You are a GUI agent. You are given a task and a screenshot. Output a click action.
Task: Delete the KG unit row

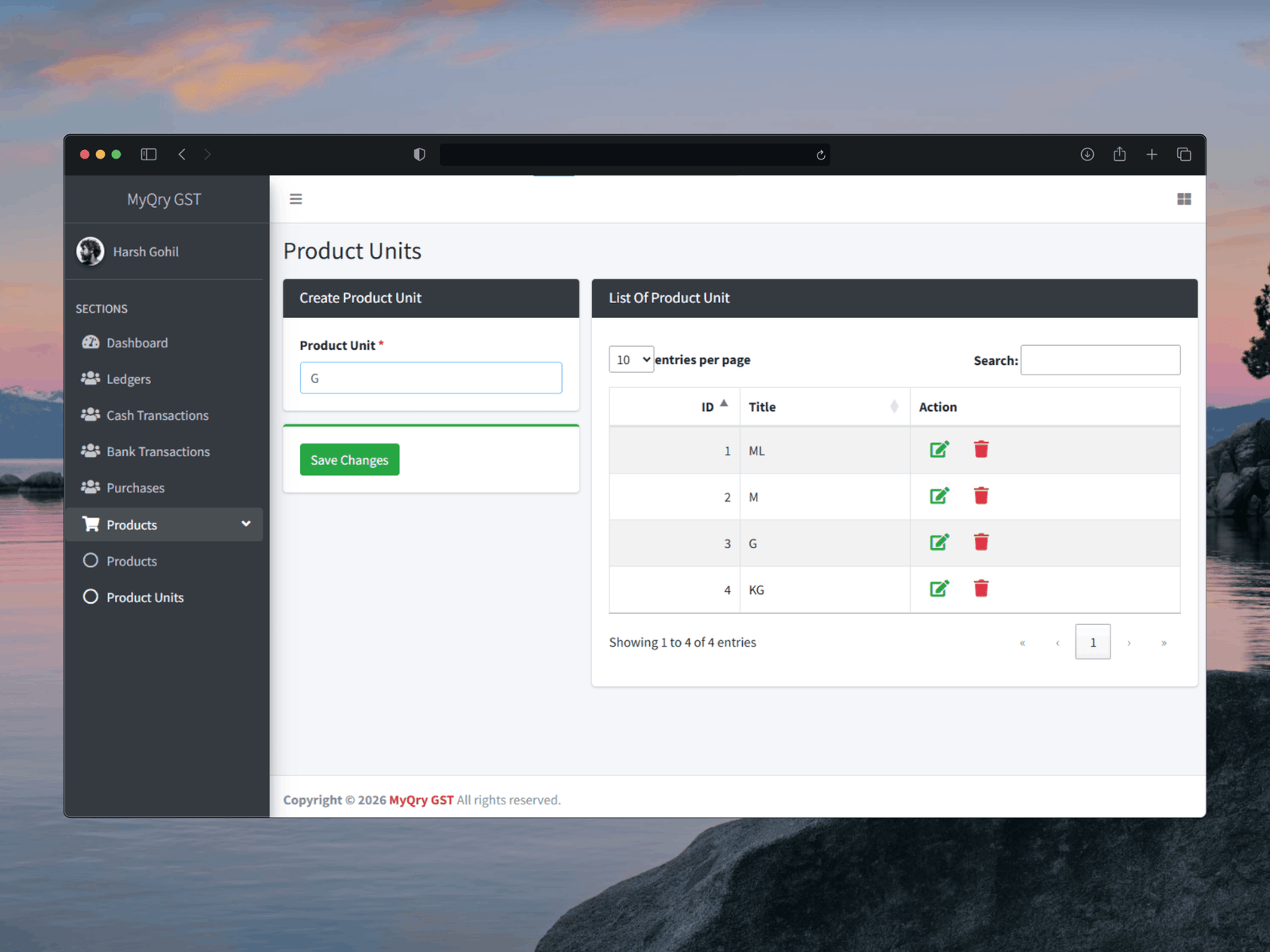tap(981, 589)
